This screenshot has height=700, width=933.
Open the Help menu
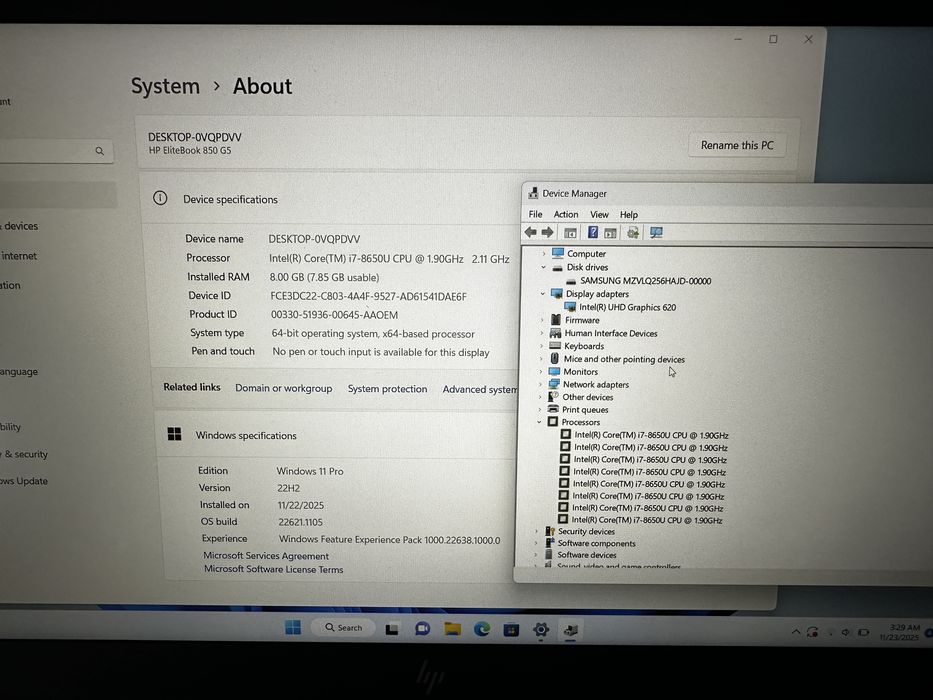click(629, 215)
